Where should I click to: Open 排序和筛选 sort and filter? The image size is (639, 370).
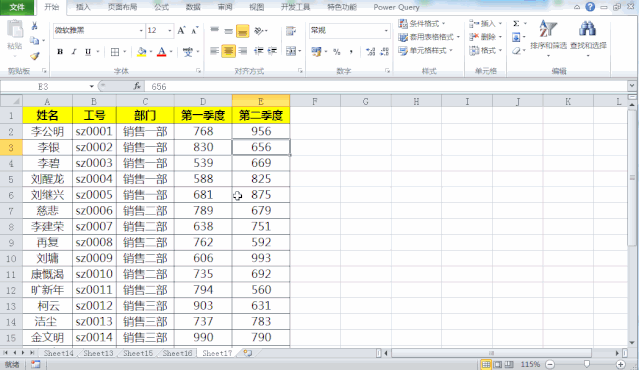pyautogui.click(x=549, y=39)
